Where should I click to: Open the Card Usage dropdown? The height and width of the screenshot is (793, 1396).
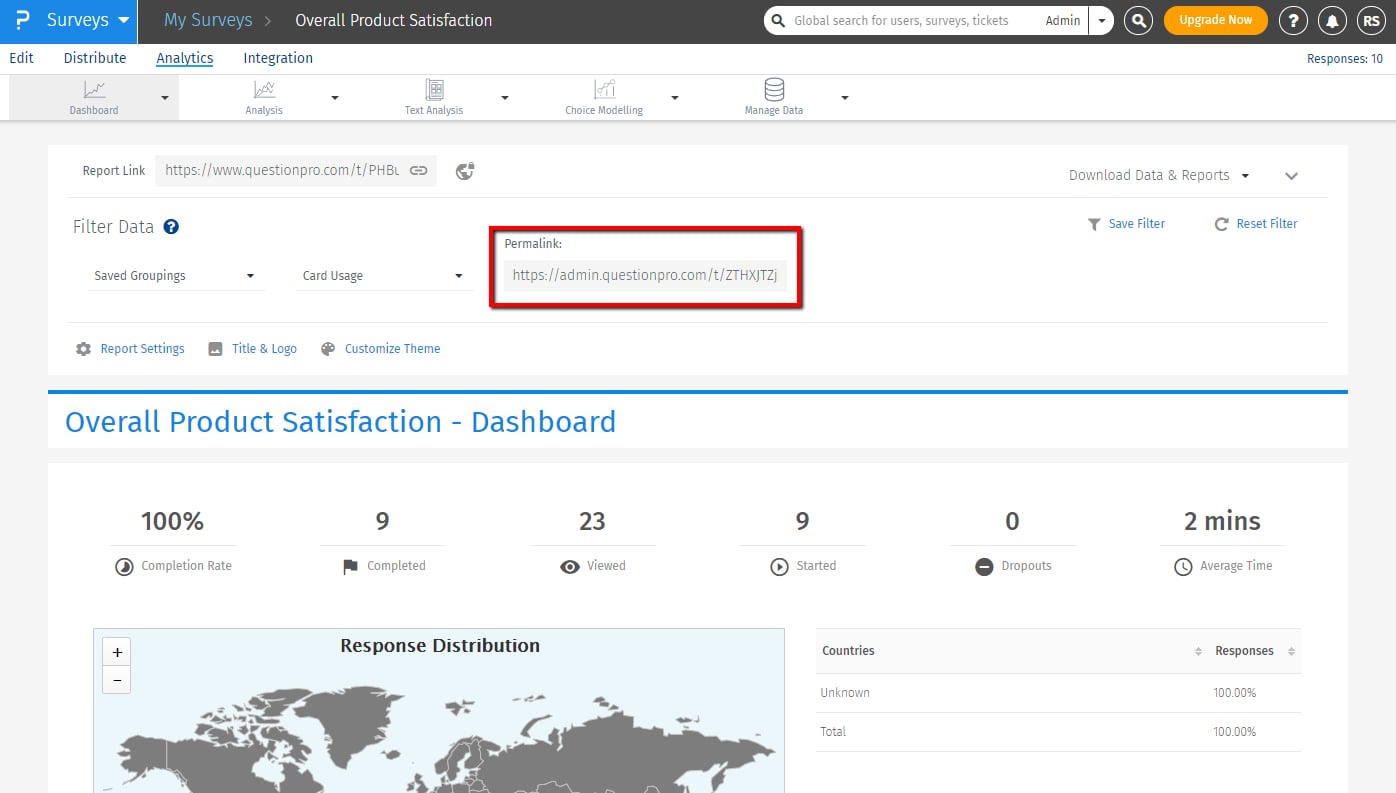(x=383, y=276)
